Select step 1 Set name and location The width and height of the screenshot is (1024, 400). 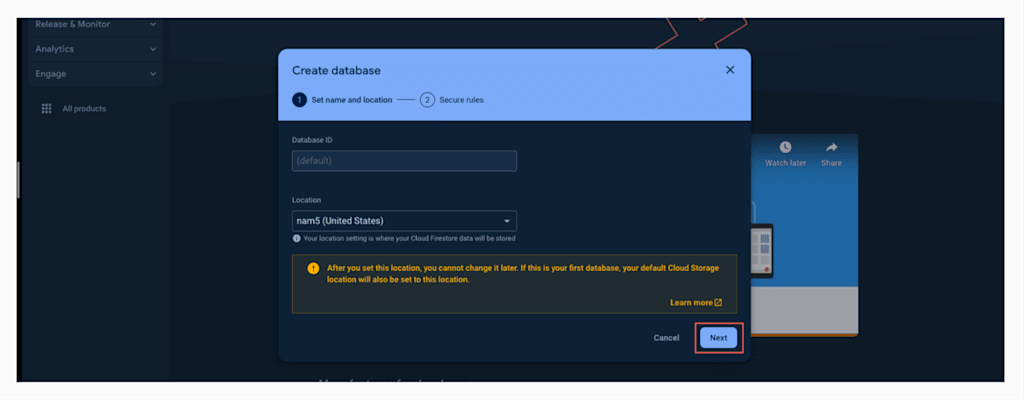[342, 100]
